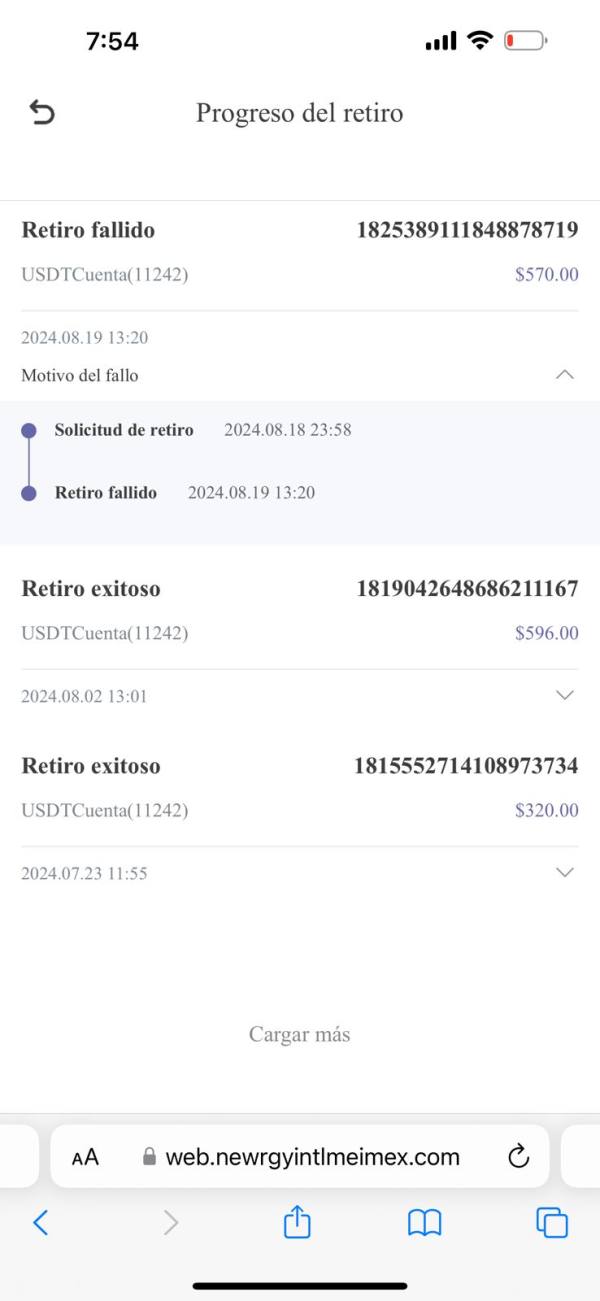Open Safari tabs overview icon
600x1301 pixels.
pyautogui.click(x=552, y=1222)
